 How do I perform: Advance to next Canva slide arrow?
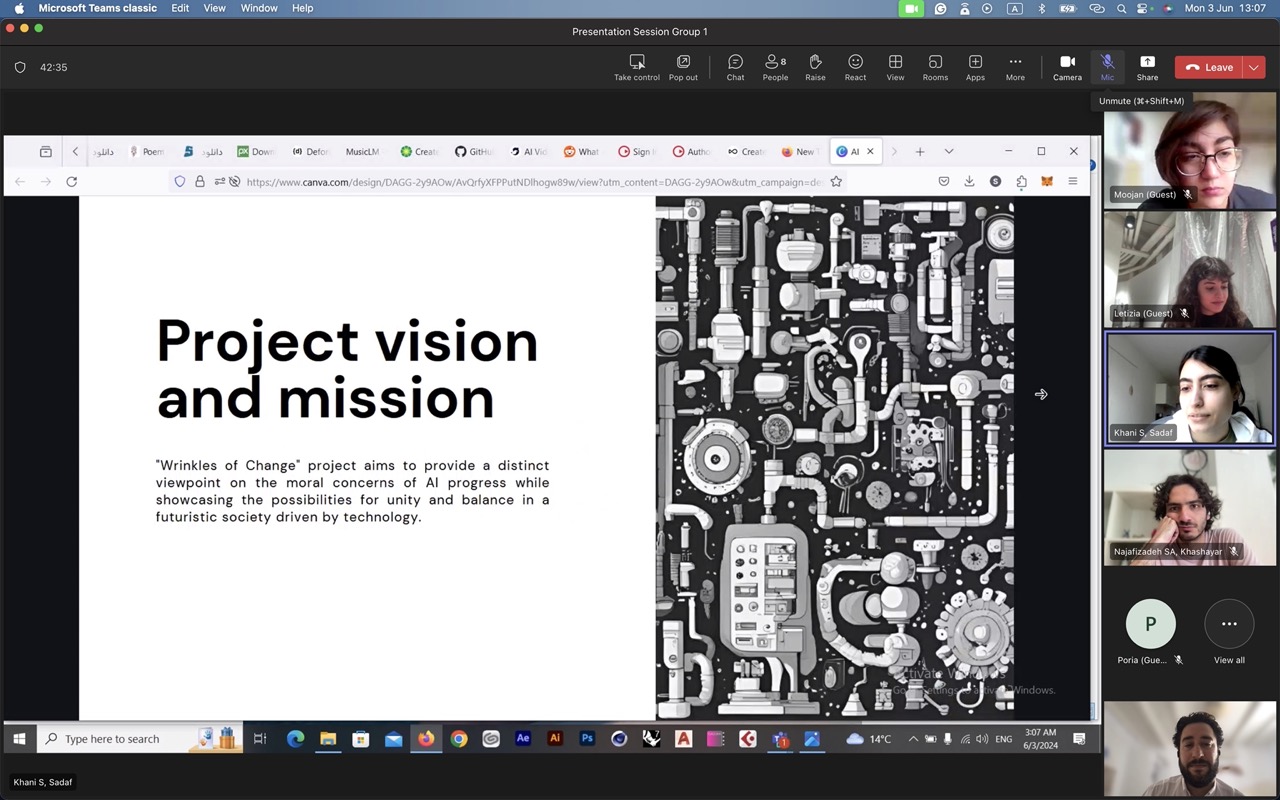pyautogui.click(x=1041, y=394)
